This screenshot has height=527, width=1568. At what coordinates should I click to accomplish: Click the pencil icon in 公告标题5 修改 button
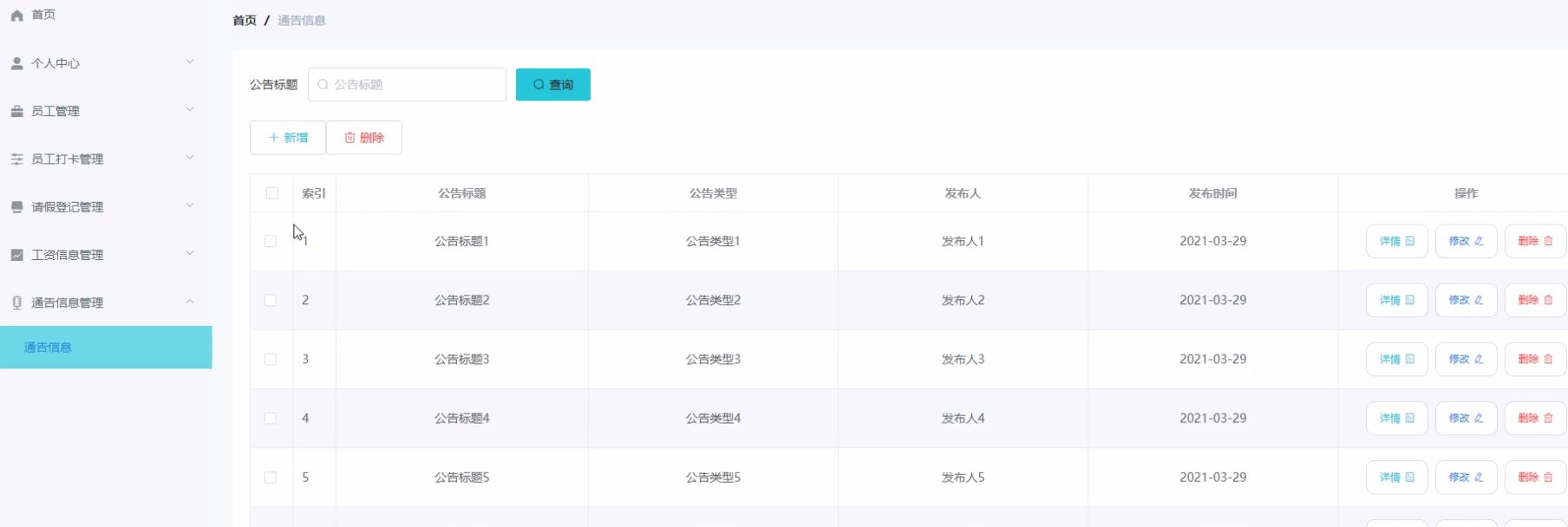[x=1479, y=478]
